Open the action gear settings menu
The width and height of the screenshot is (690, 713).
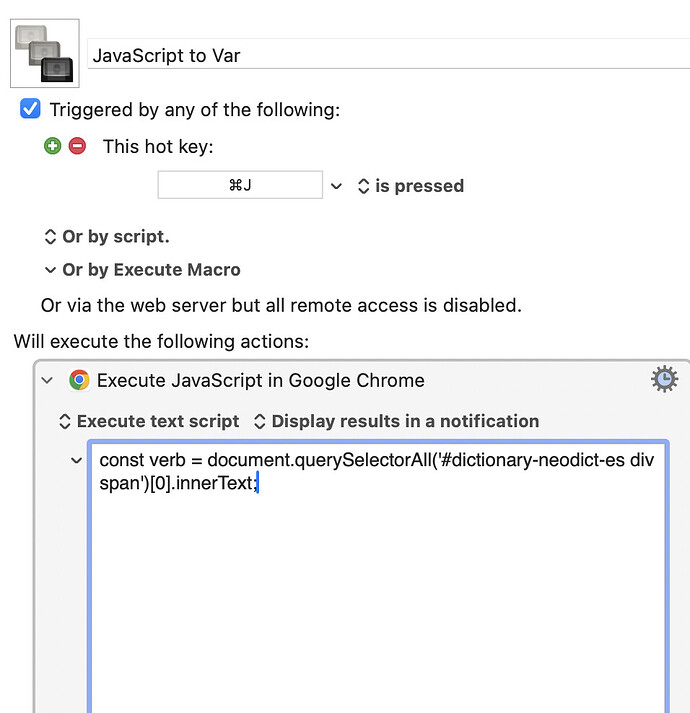click(664, 379)
